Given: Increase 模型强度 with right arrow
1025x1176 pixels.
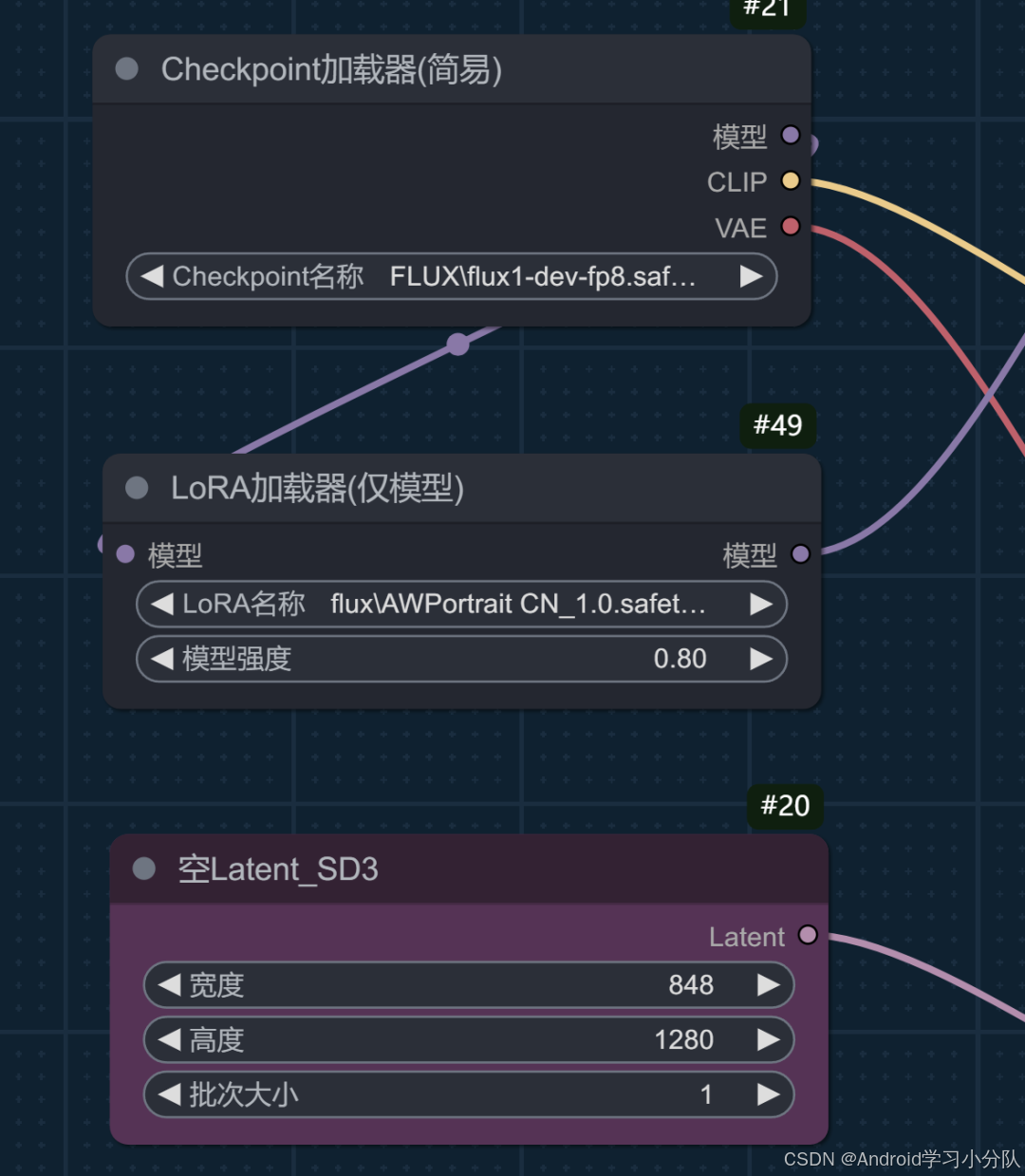Looking at the screenshot, I should pos(761,659).
